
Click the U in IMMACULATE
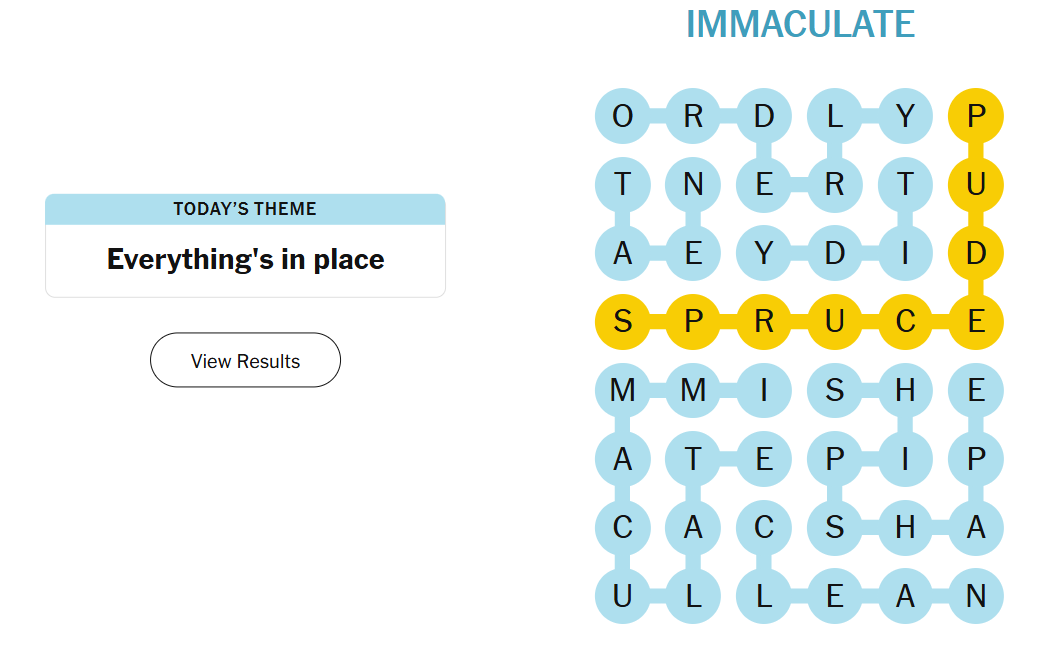pos(622,596)
